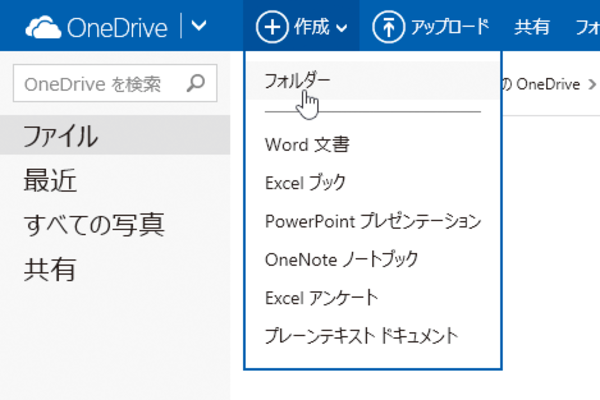The width and height of the screenshot is (600, 400).
Task: Click the breadcrumb chevron after OneDrive
Action: [x=592, y=84]
